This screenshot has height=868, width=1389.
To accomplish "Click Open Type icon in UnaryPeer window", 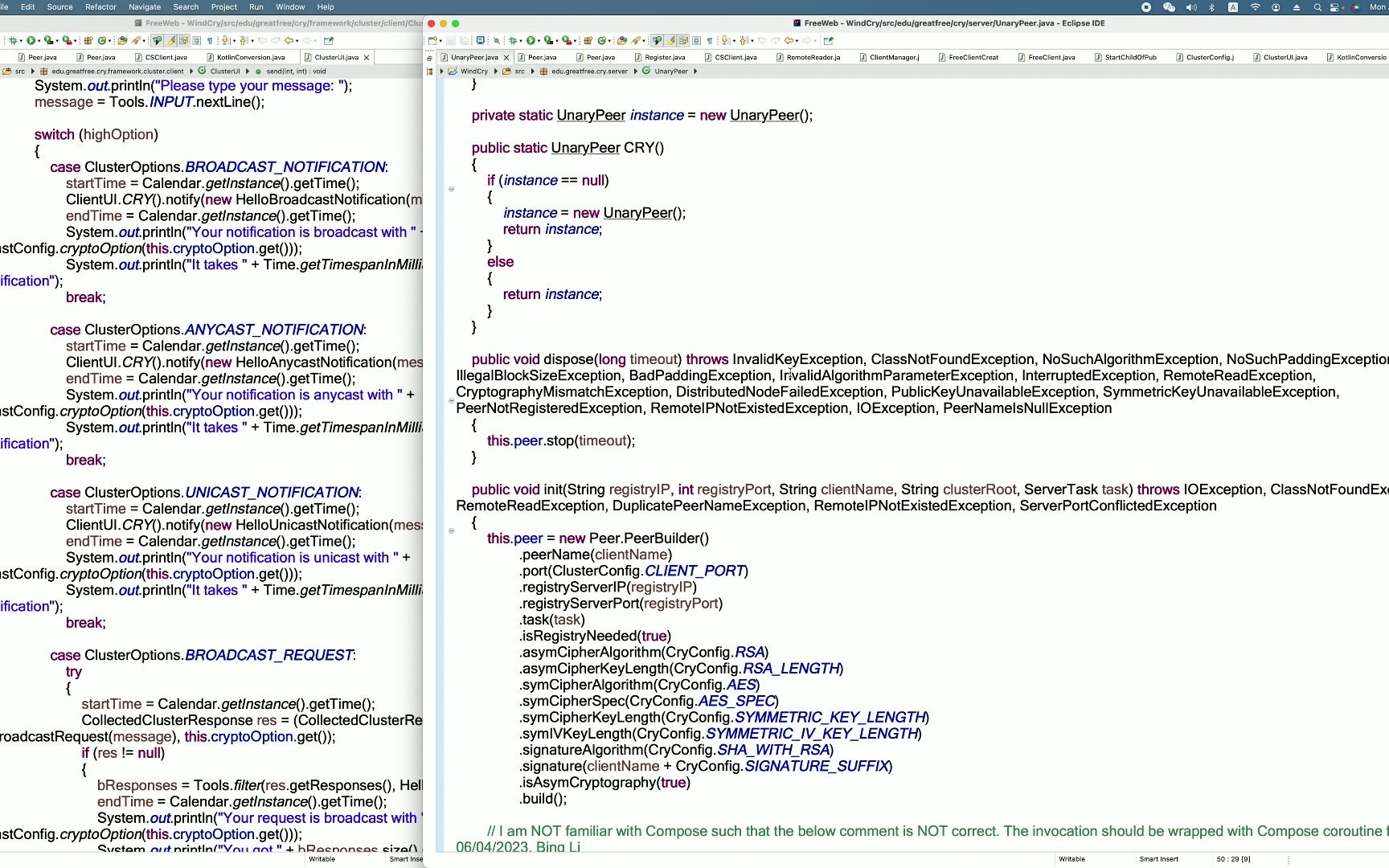I will (x=622, y=40).
